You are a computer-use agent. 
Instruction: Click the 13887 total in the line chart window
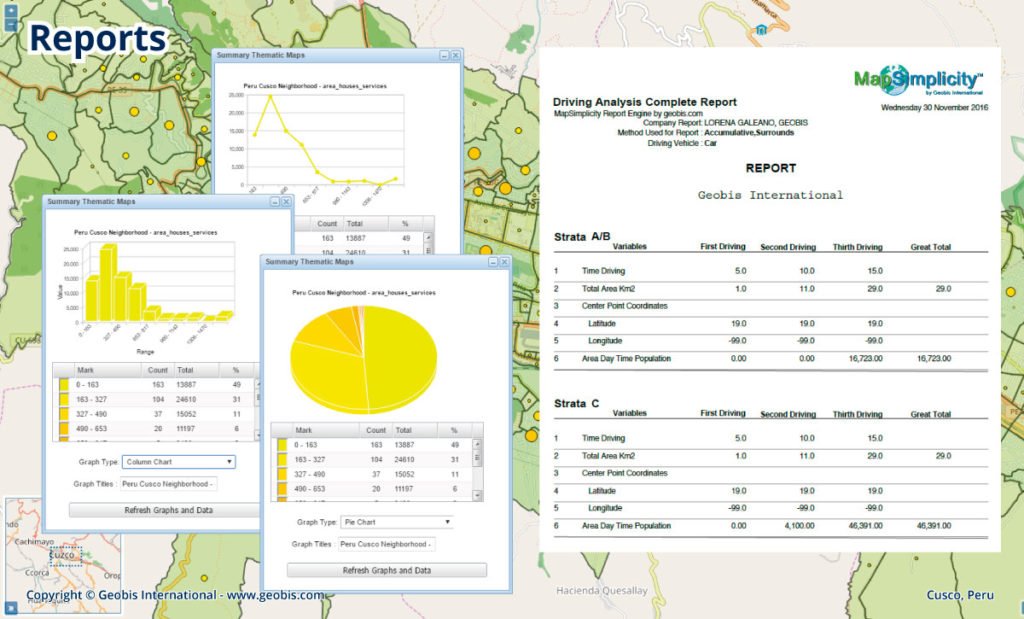tap(355, 239)
